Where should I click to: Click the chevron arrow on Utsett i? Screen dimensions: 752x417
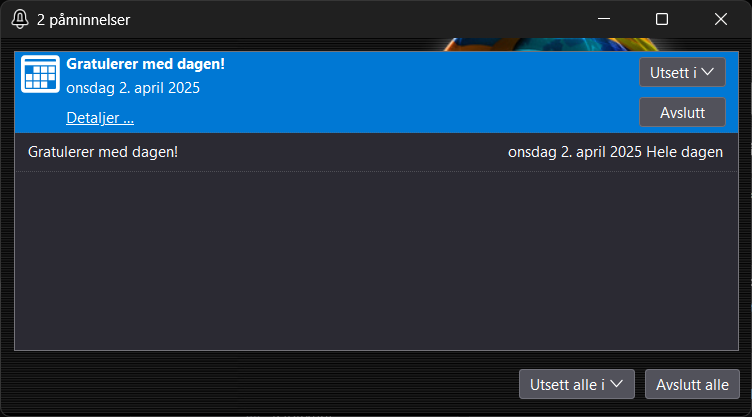point(708,72)
